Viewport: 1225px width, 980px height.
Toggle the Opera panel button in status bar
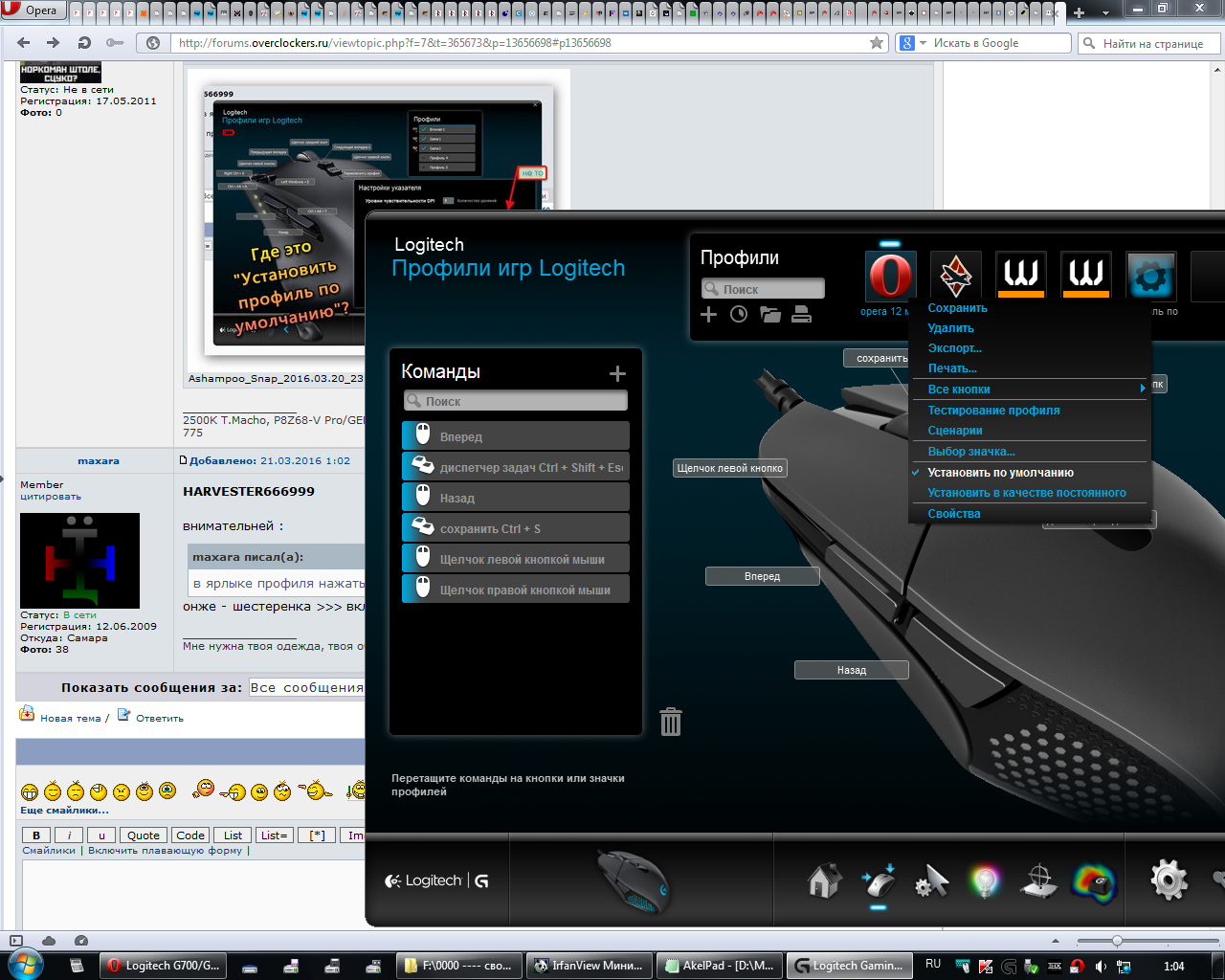pos(15,941)
